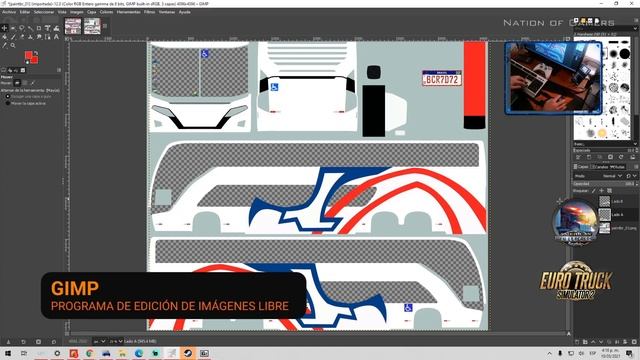Select the Text tool (A icon)
This screenshot has height=360, width=640.
click(x=56, y=37)
